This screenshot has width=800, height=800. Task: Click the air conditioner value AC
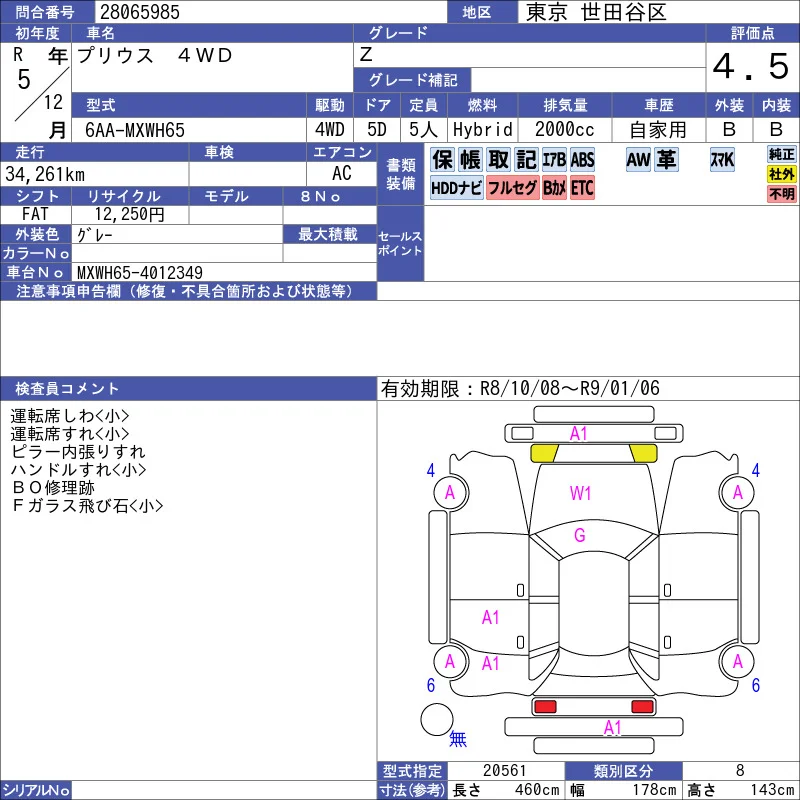click(342, 173)
